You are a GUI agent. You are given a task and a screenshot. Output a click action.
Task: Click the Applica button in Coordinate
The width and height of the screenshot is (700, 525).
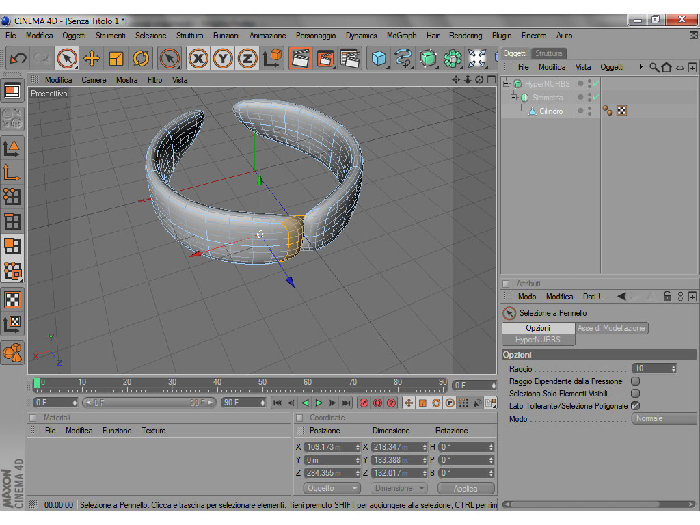466,488
